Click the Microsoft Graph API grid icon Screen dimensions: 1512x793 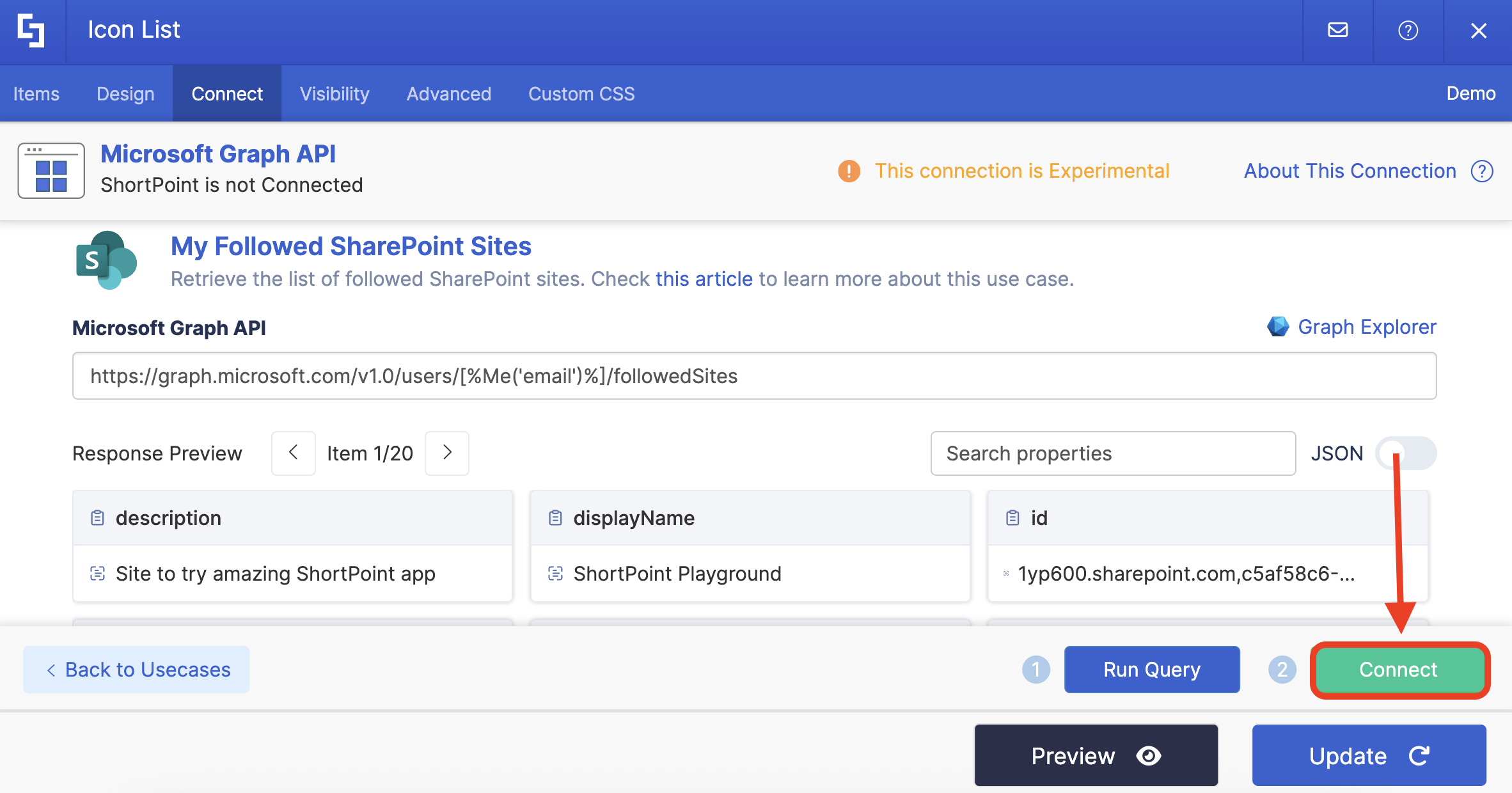51,171
